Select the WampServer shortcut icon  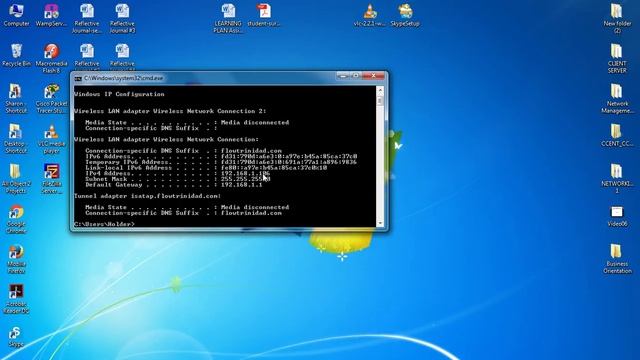click(x=51, y=15)
